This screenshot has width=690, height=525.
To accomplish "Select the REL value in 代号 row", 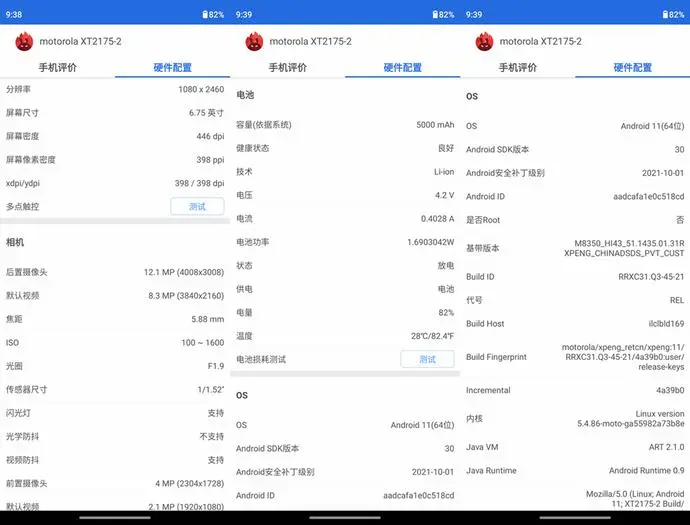I will click(677, 300).
